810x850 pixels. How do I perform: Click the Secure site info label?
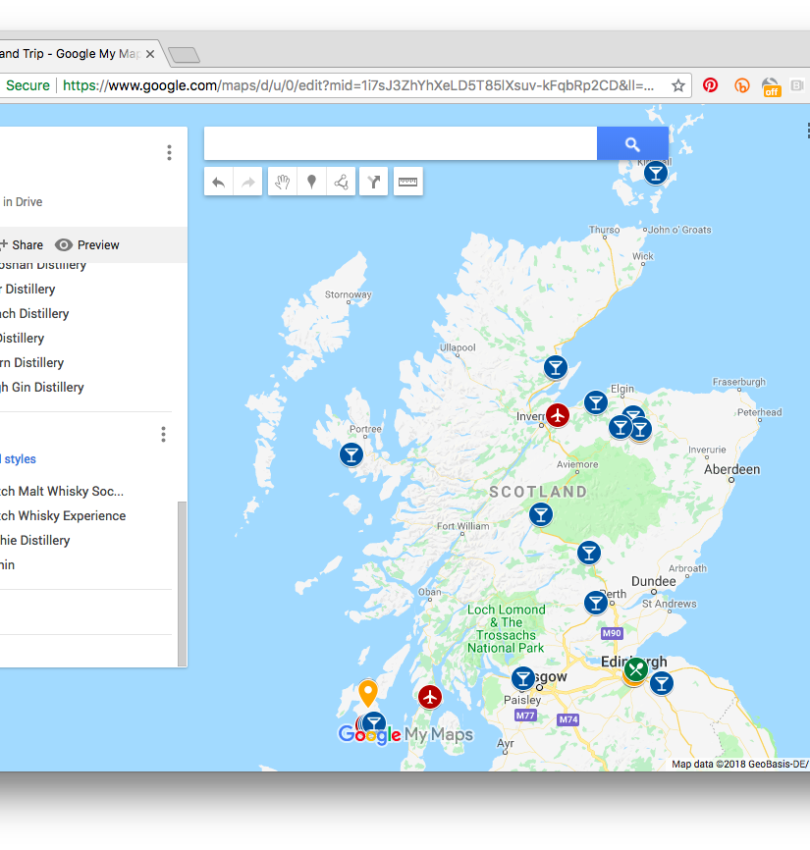point(27,86)
